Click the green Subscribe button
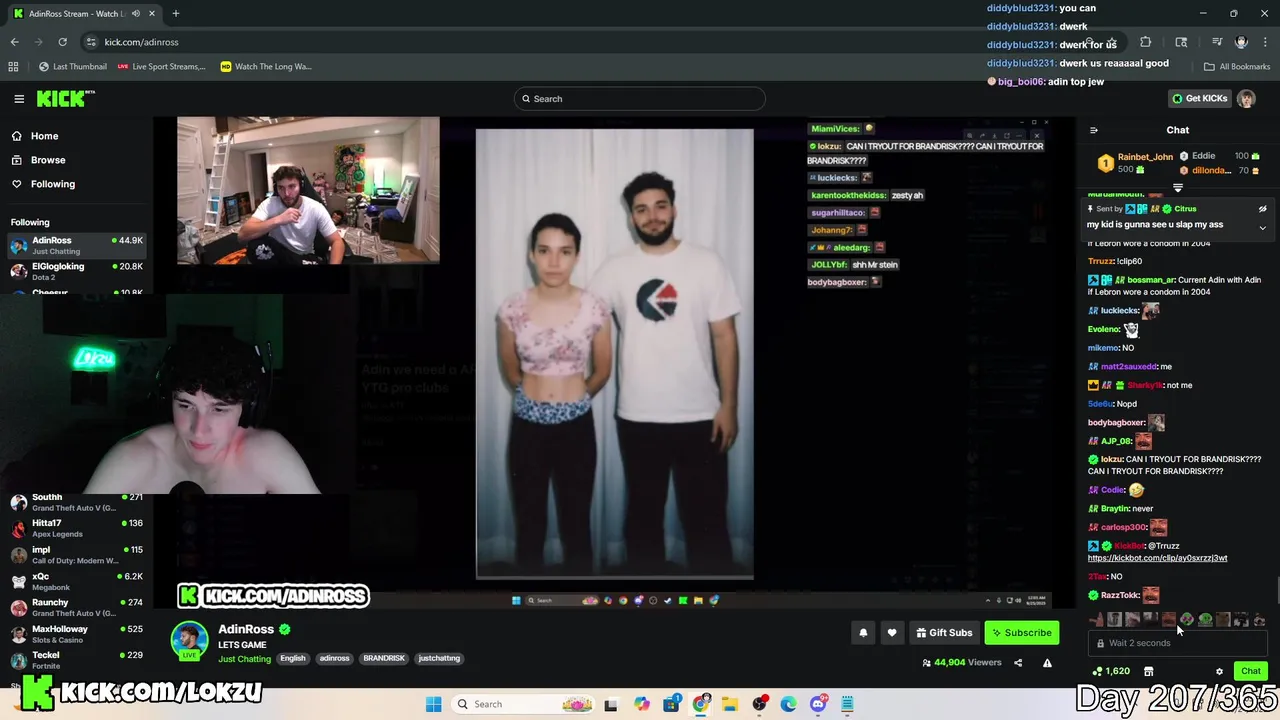This screenshot has height=720, width=1280. pyautogui.click(x=1021, y=632)
